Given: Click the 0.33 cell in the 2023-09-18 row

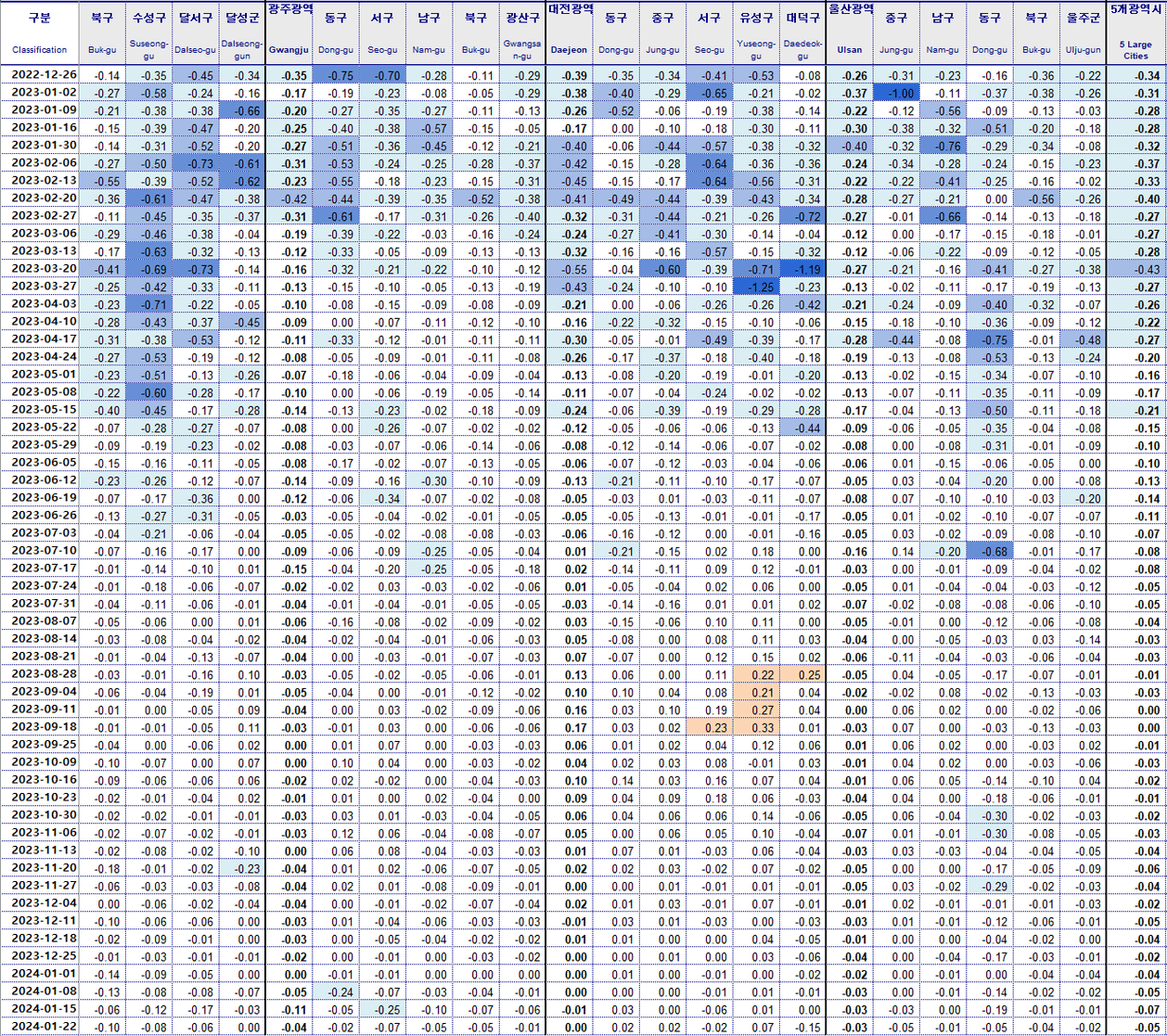Looking at the screenshot, I should (758, 727).
